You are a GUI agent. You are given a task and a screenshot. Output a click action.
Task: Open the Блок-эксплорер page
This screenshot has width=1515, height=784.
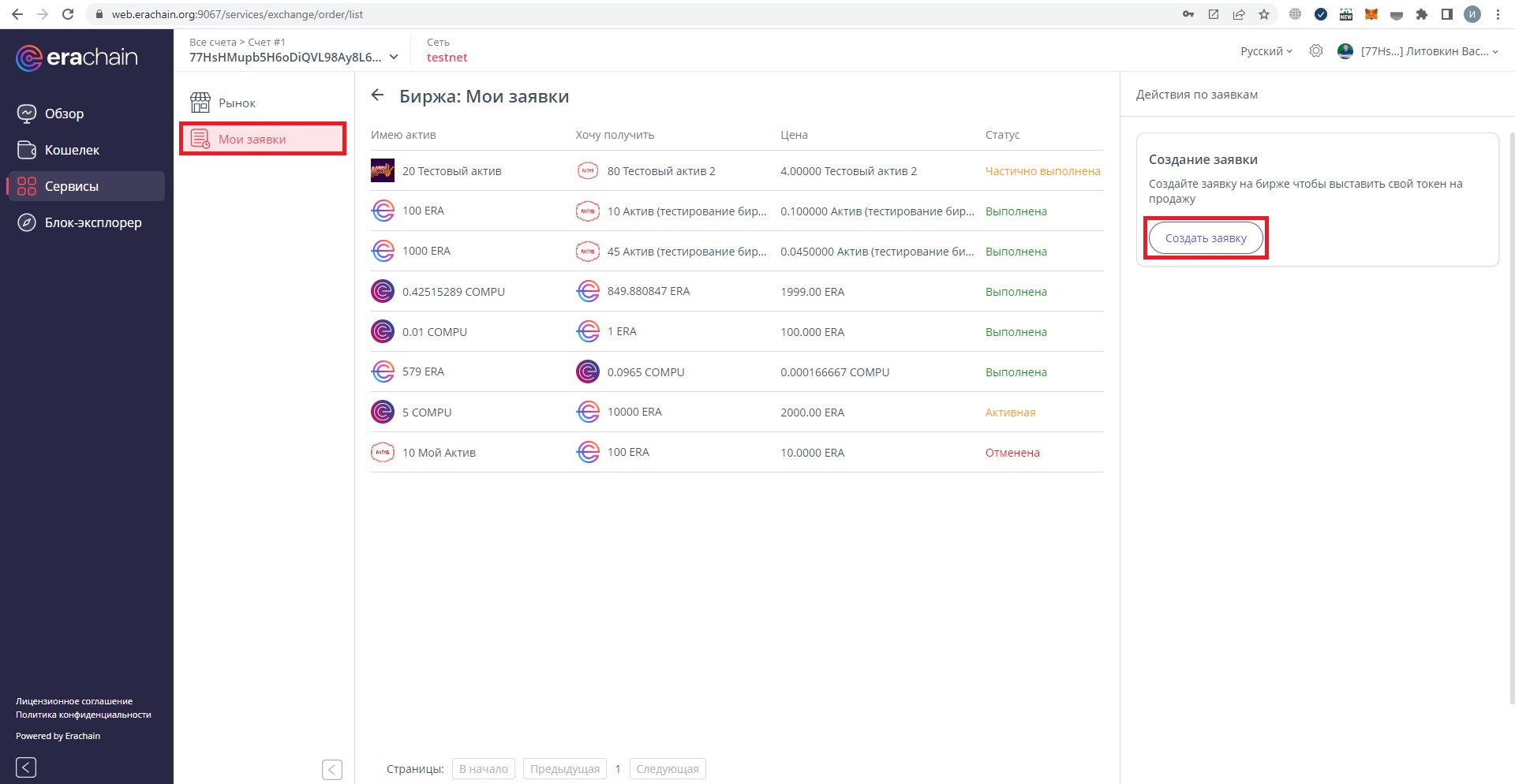coord(92,222)
